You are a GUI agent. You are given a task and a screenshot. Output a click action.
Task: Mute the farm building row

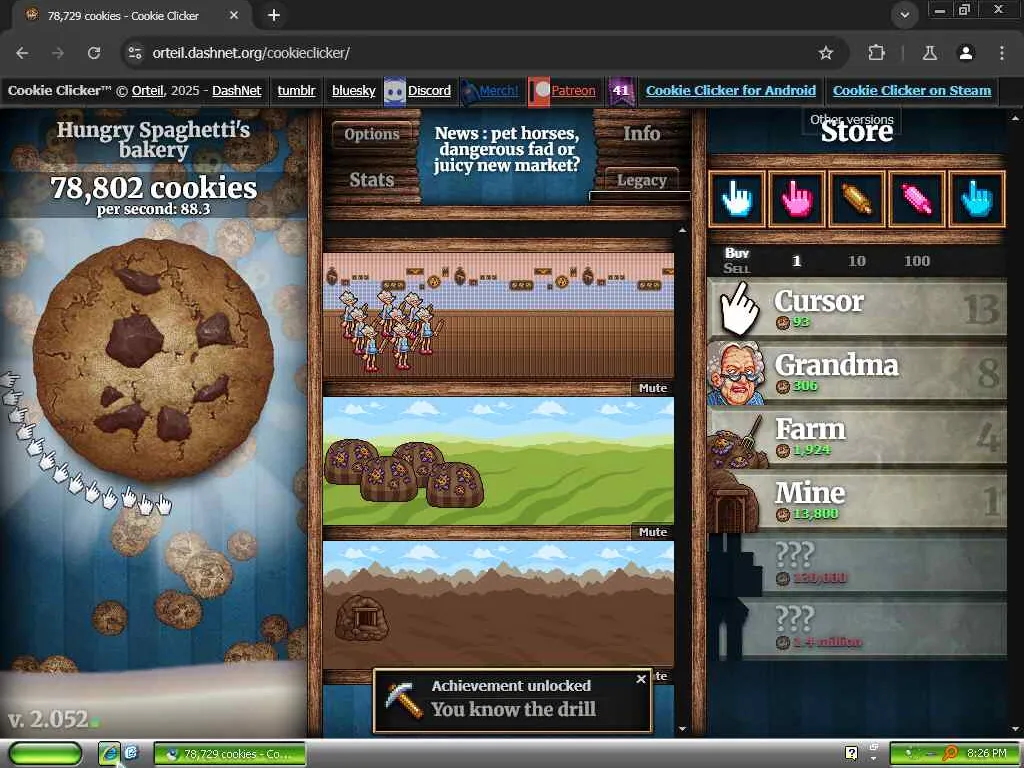tap(652, 532)
